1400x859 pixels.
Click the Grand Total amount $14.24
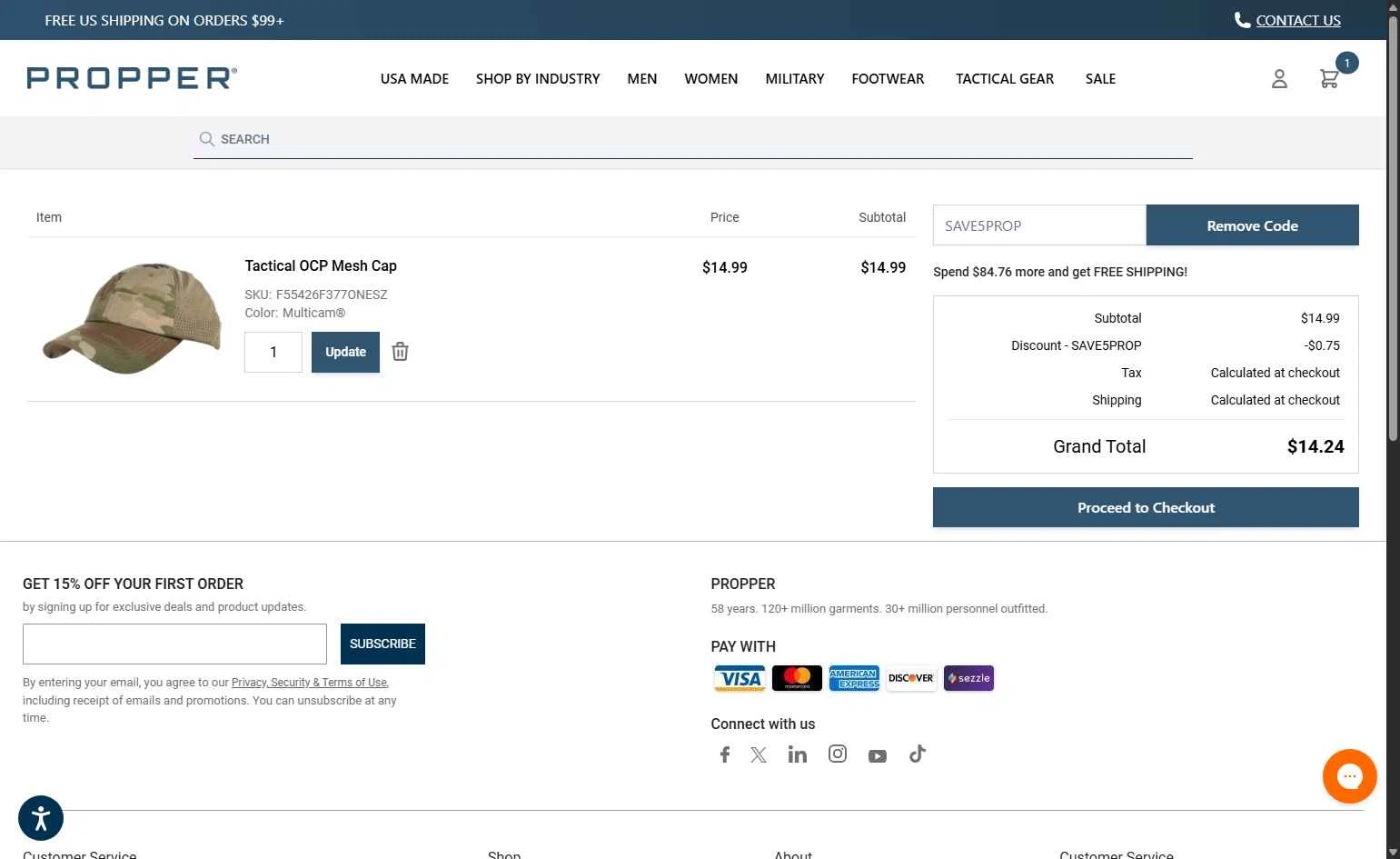(x=1316, y=446)
